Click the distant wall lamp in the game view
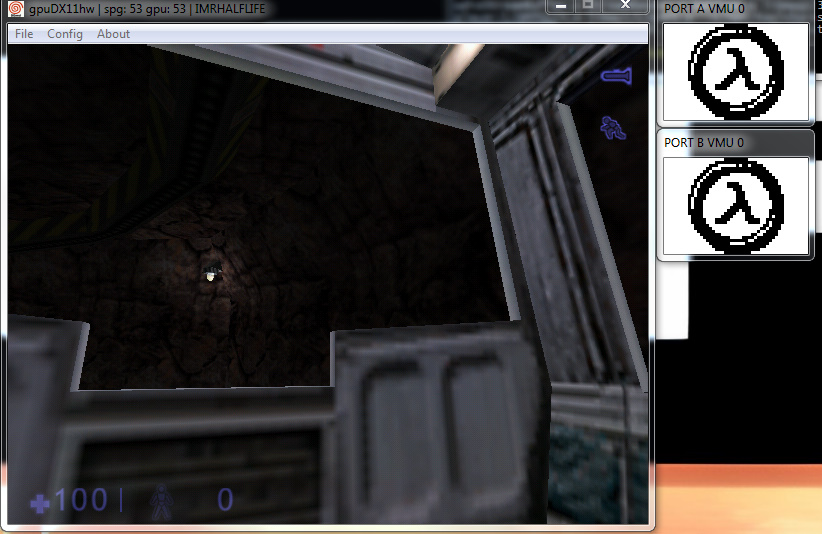The height and width of the screenshot is (534, 822). pos(212,273)
